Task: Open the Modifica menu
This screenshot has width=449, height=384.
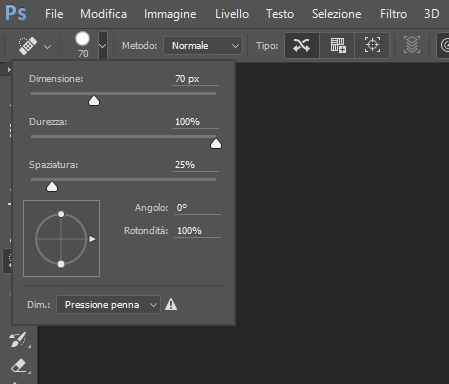Action: (x=103, y=14)
